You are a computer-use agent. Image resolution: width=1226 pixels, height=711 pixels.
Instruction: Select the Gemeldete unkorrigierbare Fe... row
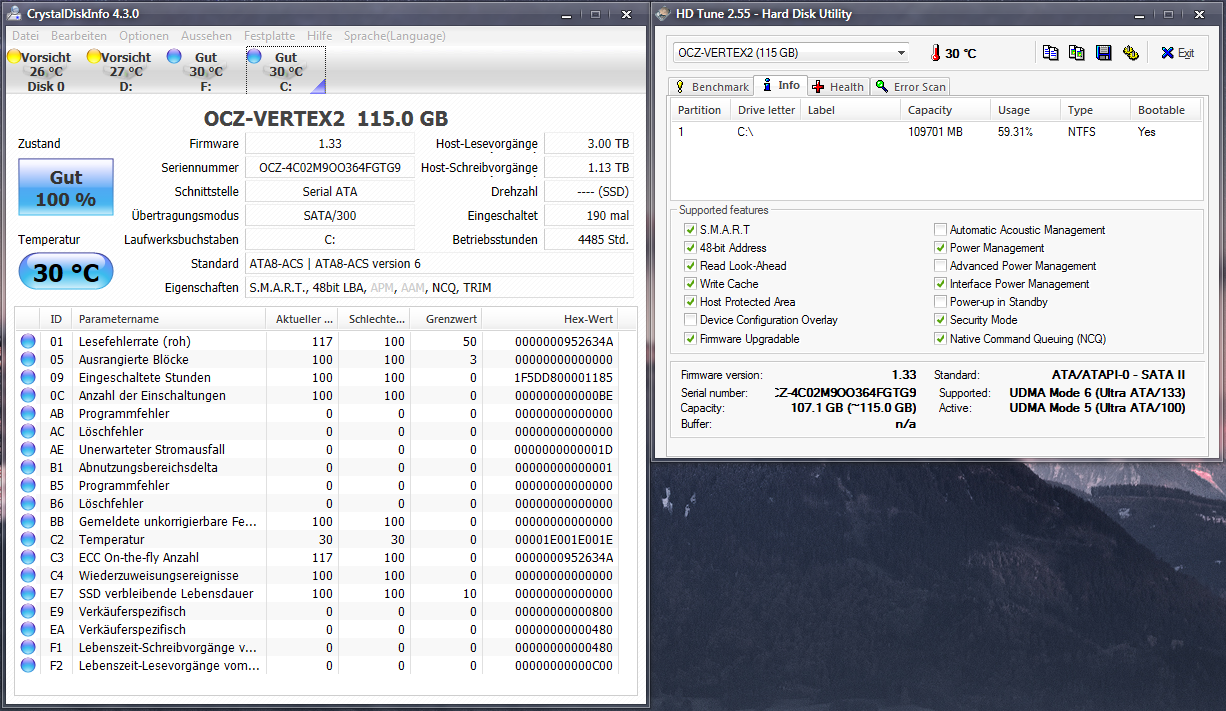click(x=327, y=522)
